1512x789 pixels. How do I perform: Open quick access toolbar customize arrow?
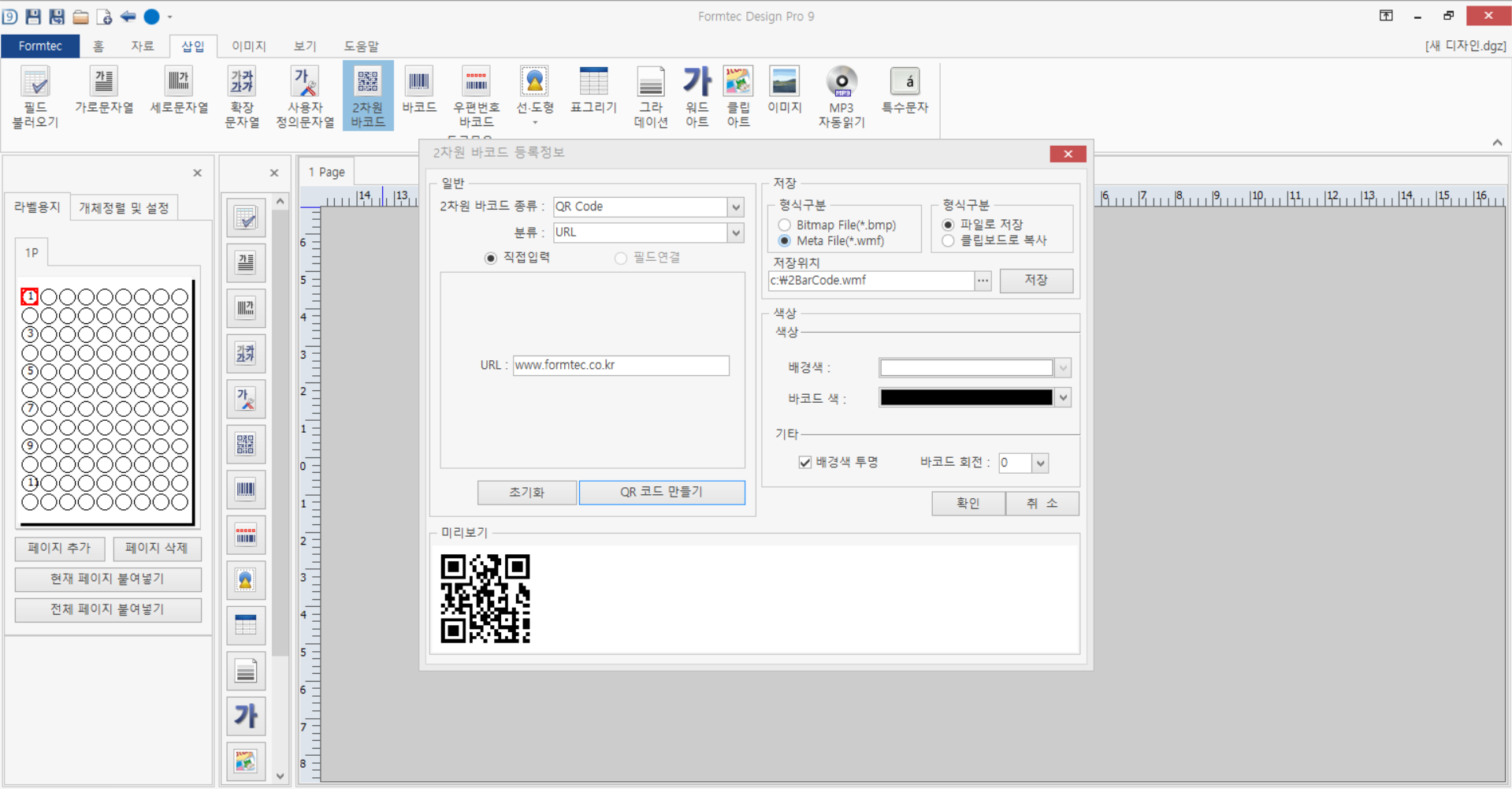169,17
